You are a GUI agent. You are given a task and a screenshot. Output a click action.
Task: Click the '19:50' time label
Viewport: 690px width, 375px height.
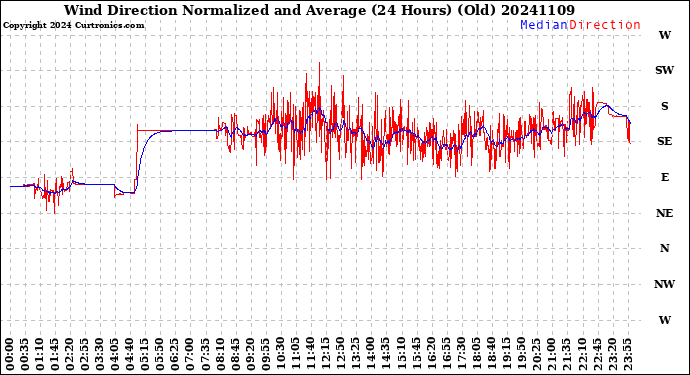(521, 354)
